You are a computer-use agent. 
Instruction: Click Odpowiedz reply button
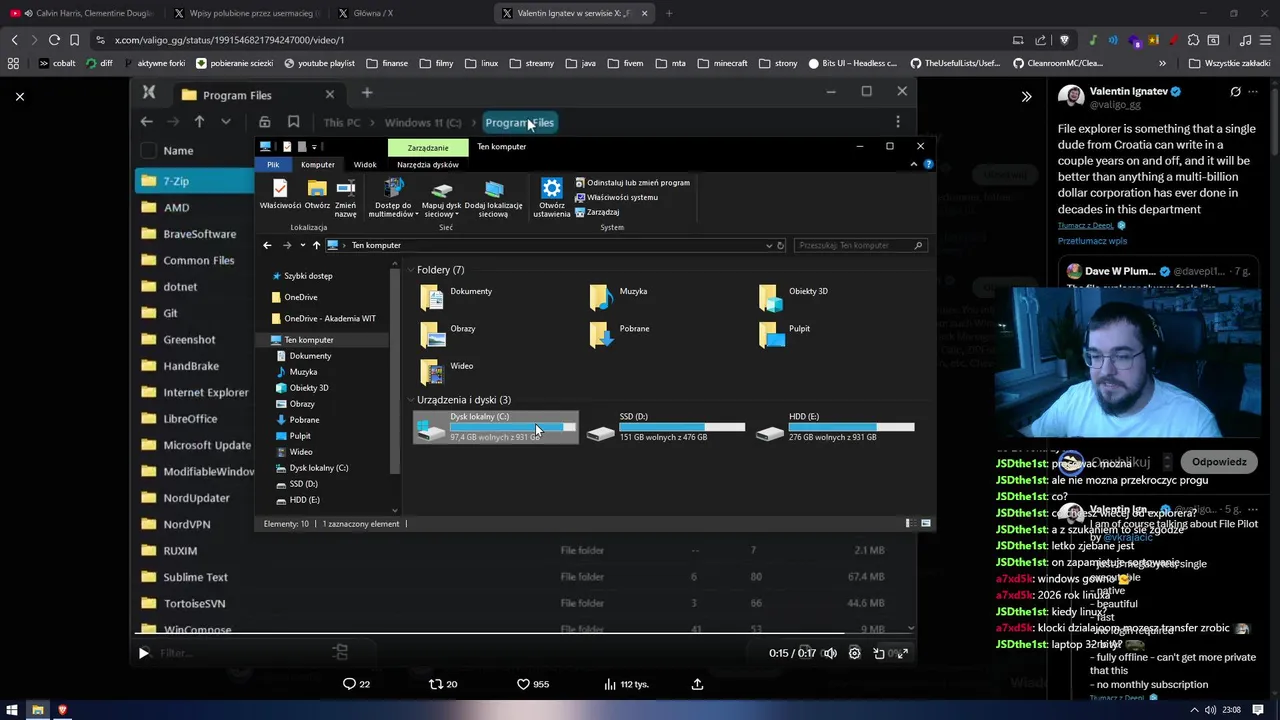pyautogui.click(x=1219, y=462)
